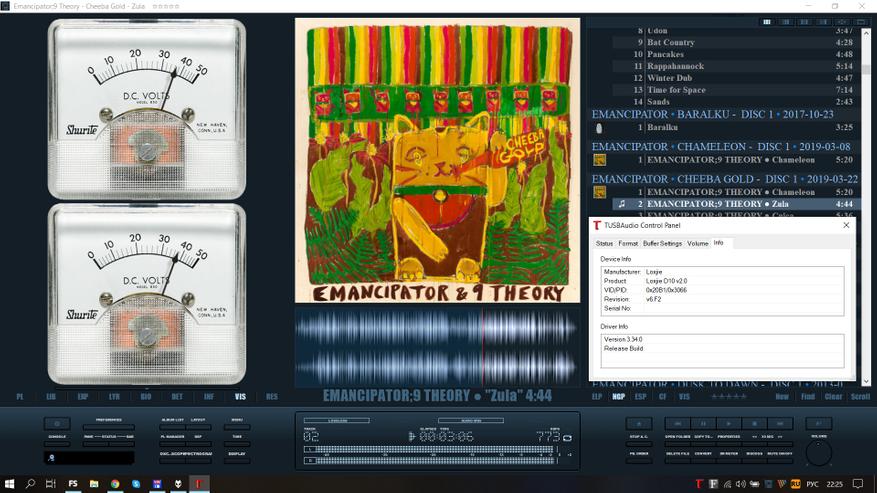Click the Baralku album thumbnail in playlist

pyautogui.click(x=600, y=128)
